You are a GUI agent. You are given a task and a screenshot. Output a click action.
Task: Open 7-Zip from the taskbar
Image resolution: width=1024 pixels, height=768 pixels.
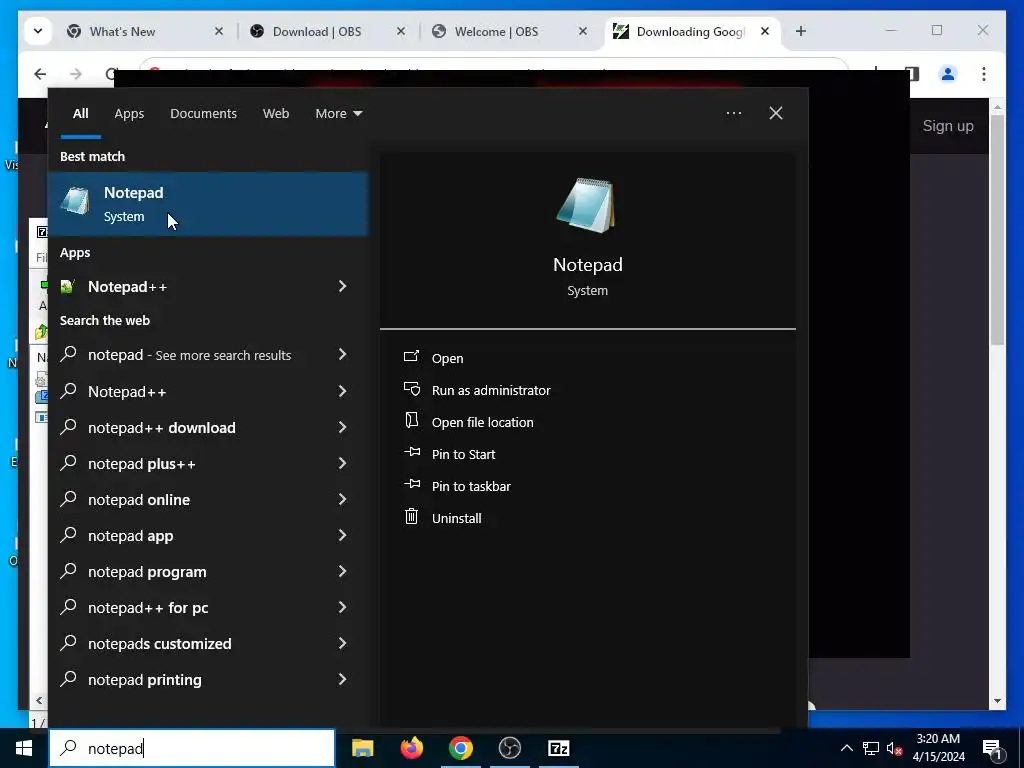tap(558, 748)
